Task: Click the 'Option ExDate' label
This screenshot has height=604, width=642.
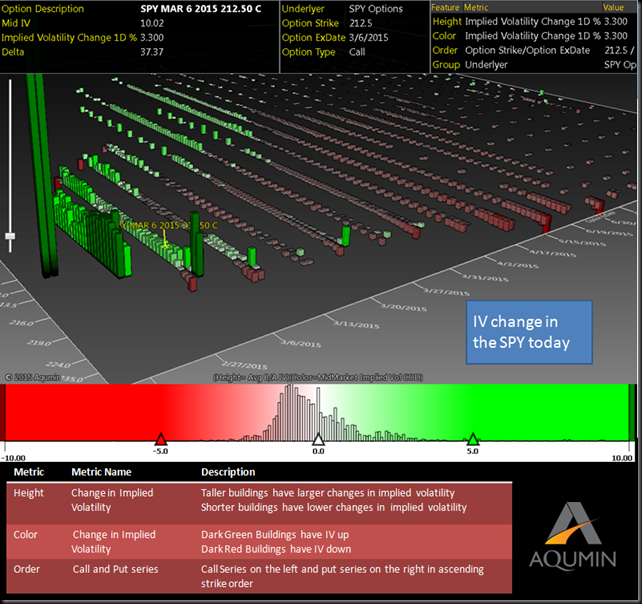Action: click(314, 38)
